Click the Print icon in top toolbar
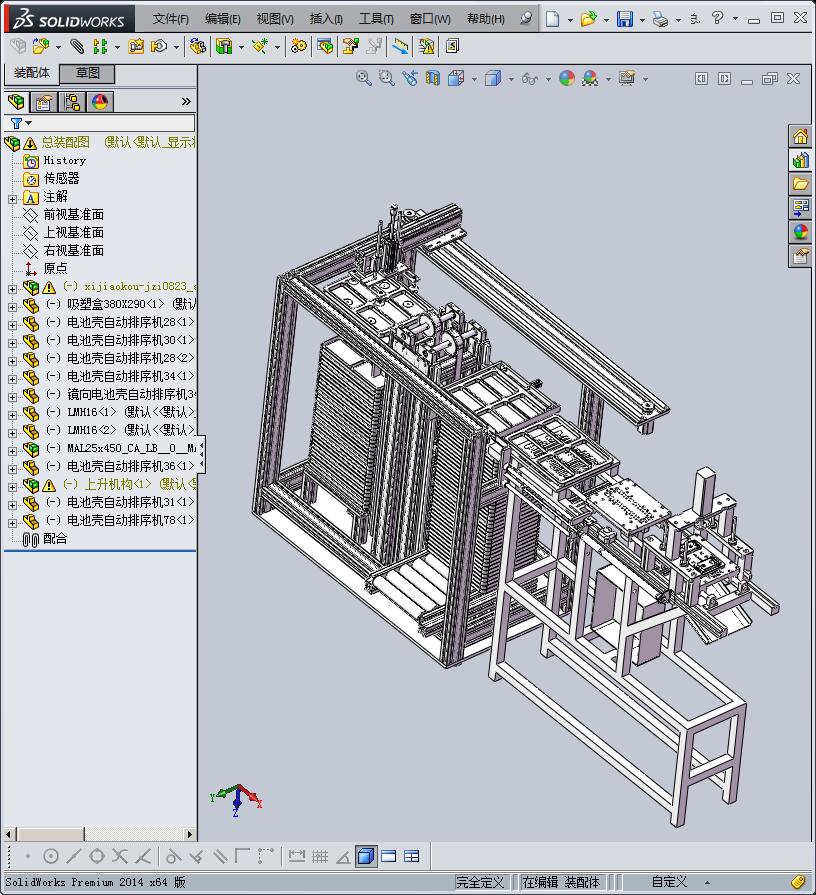The width and height of the screenshot is (816, 895). point(660,19)
